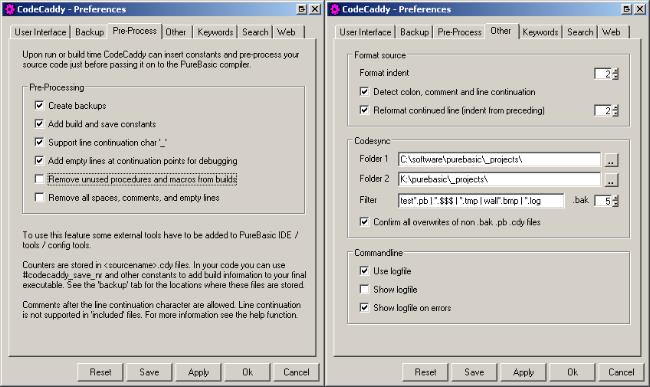Toggle Reformat continued line checkbox
Screen dimensions: 650x387
(x=364, y=110)
